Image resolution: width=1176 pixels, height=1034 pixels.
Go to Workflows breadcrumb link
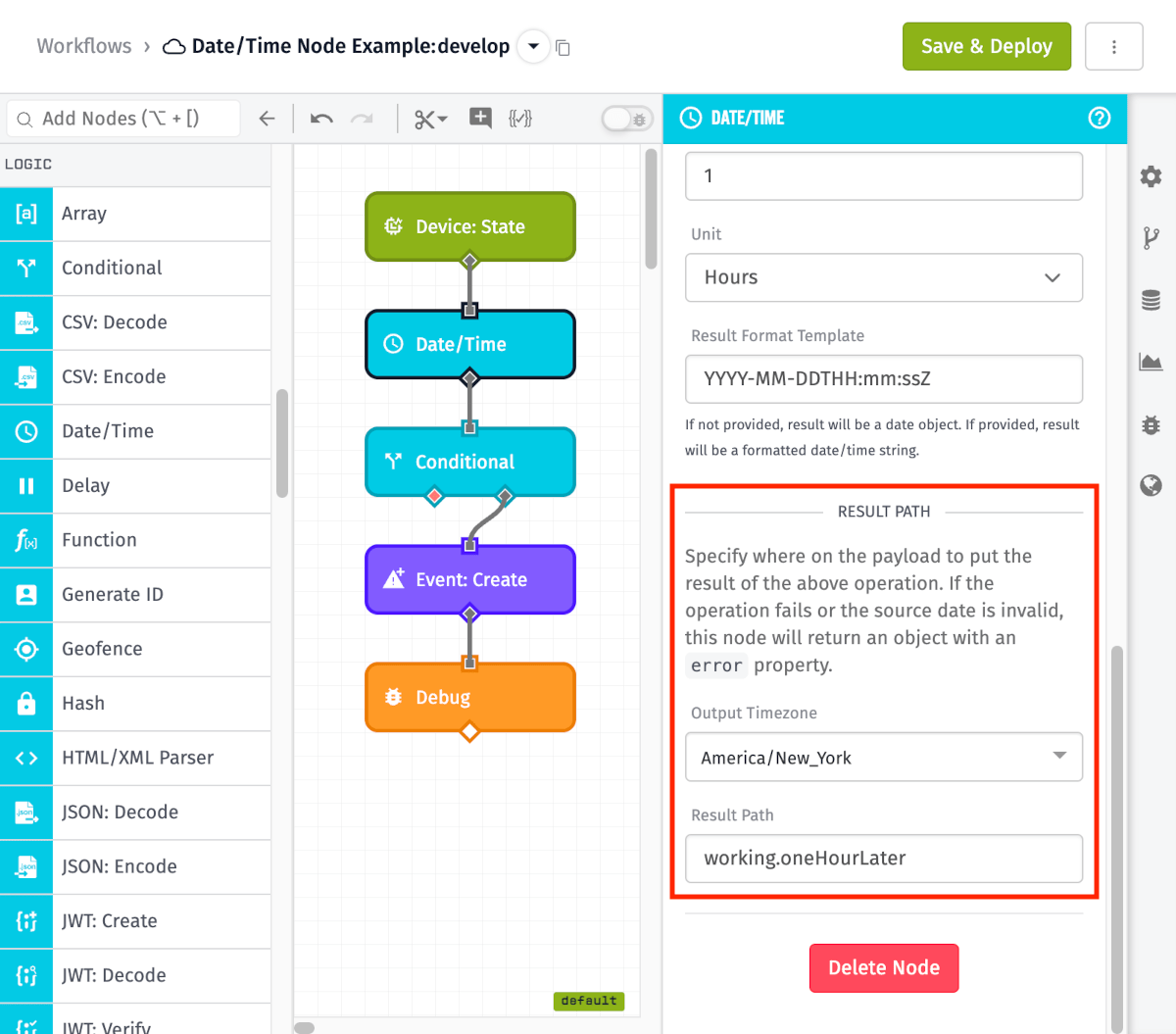[84, 46]
